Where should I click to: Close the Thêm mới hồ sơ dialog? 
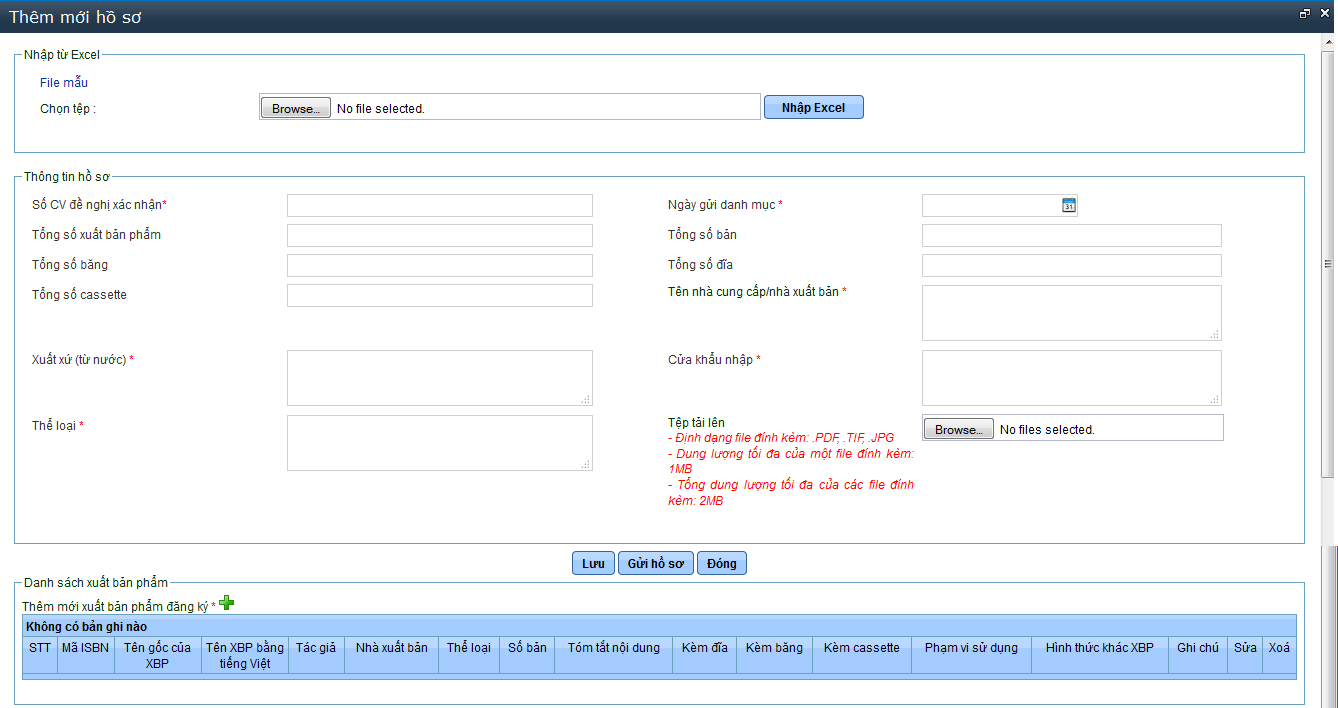pyautogui.click(x=1323, y=13)
